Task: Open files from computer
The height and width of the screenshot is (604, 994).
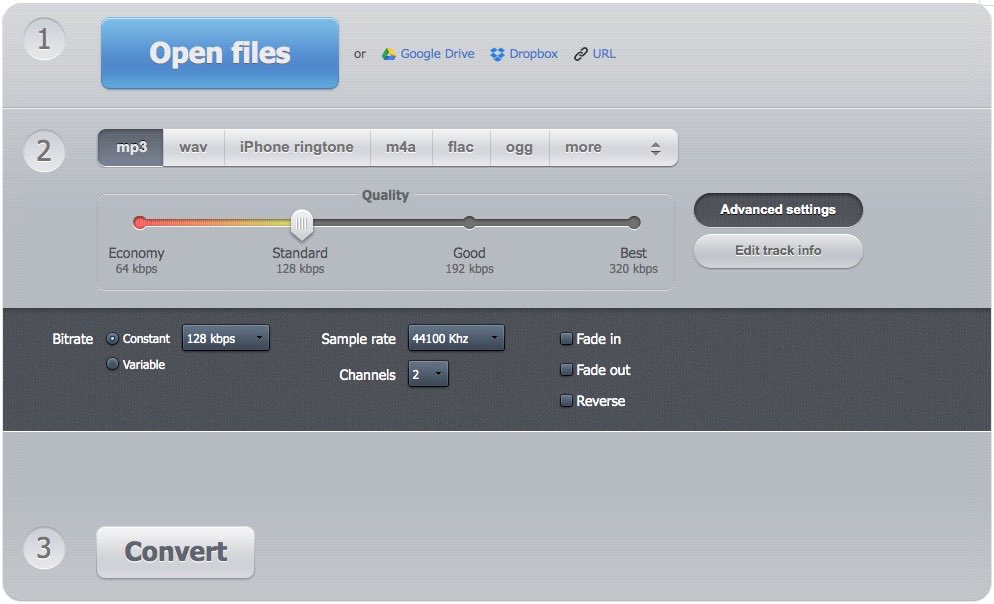Action: (x=219, y=53)
